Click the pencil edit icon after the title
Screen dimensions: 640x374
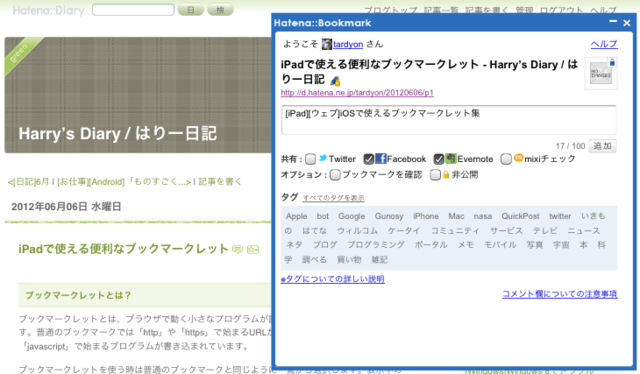(x=335, y=81)
